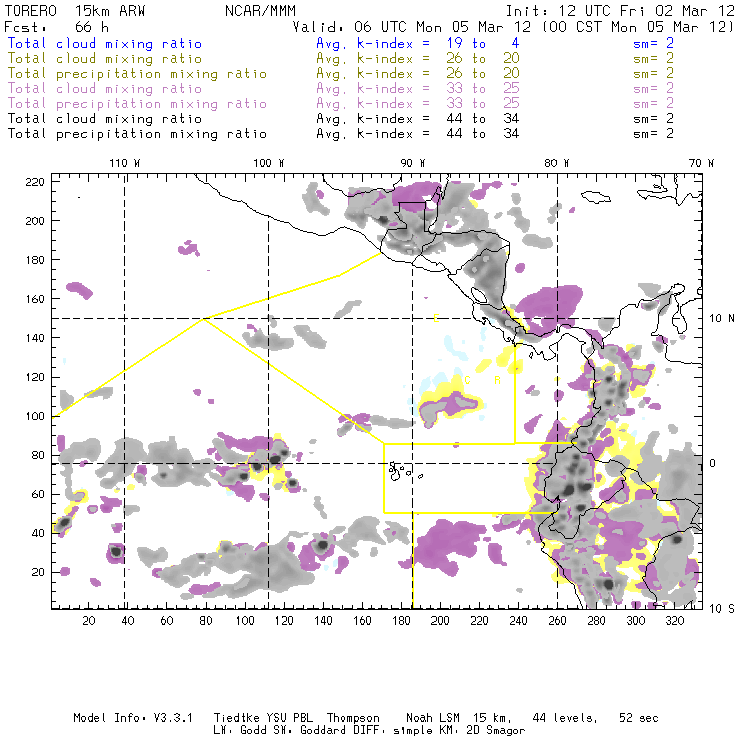Select the '0' equator latitude label
Image resolution: width=740 pixels, height=740 pixels.
713,463
